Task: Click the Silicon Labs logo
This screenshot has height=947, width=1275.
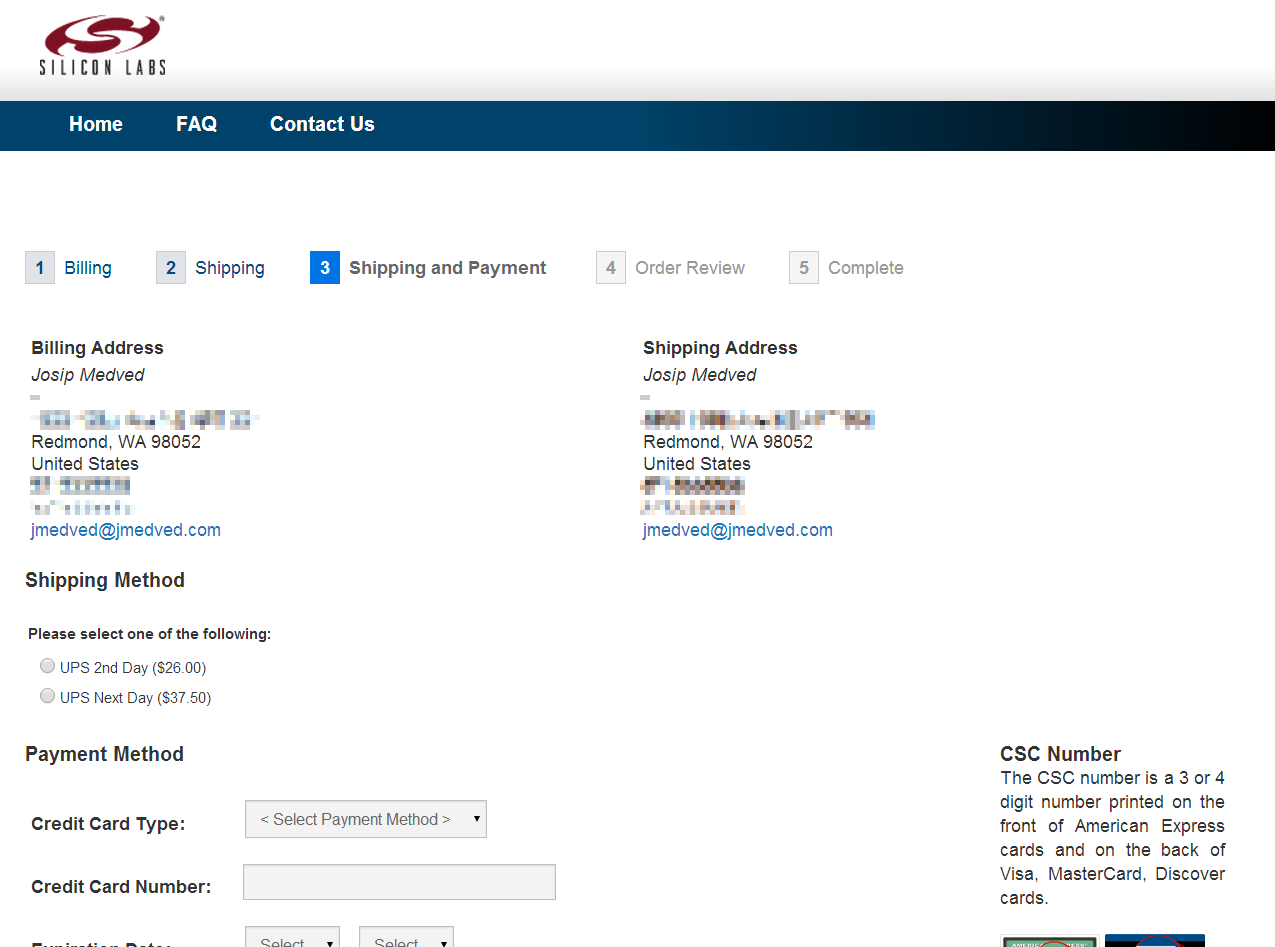Action: (103, 46)
